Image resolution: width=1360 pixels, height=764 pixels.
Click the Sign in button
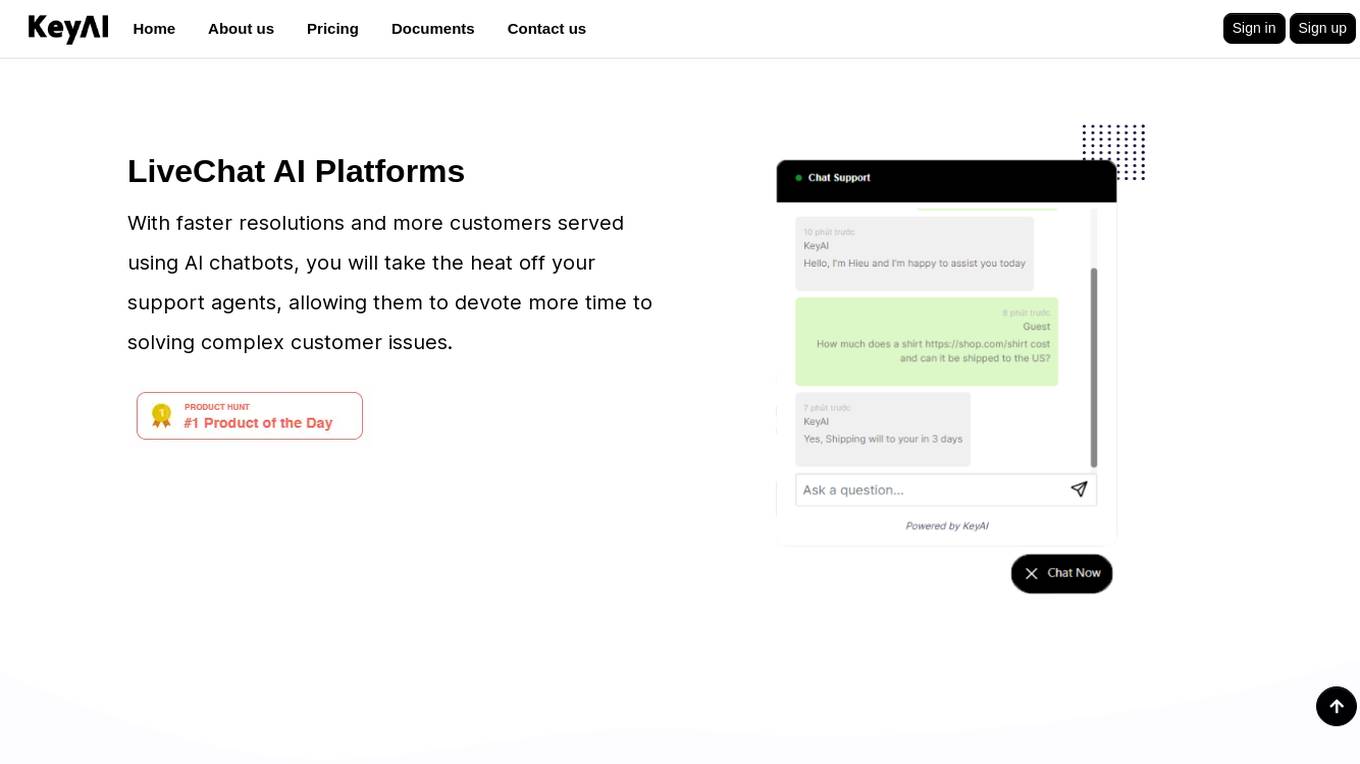(x=1254, y=28)
